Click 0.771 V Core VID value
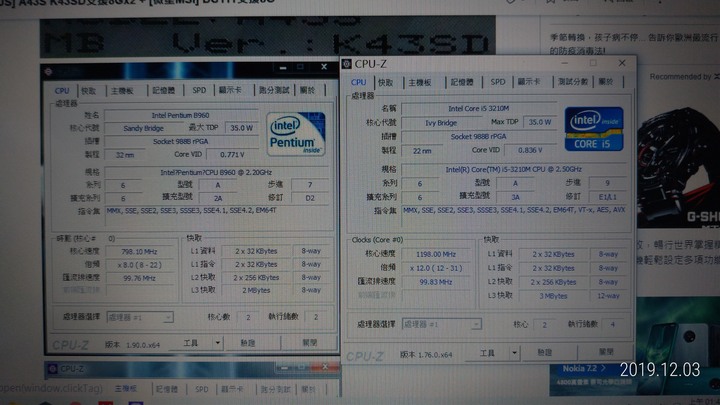The width and height of the screenshot is (720, 405). (232, 155)
